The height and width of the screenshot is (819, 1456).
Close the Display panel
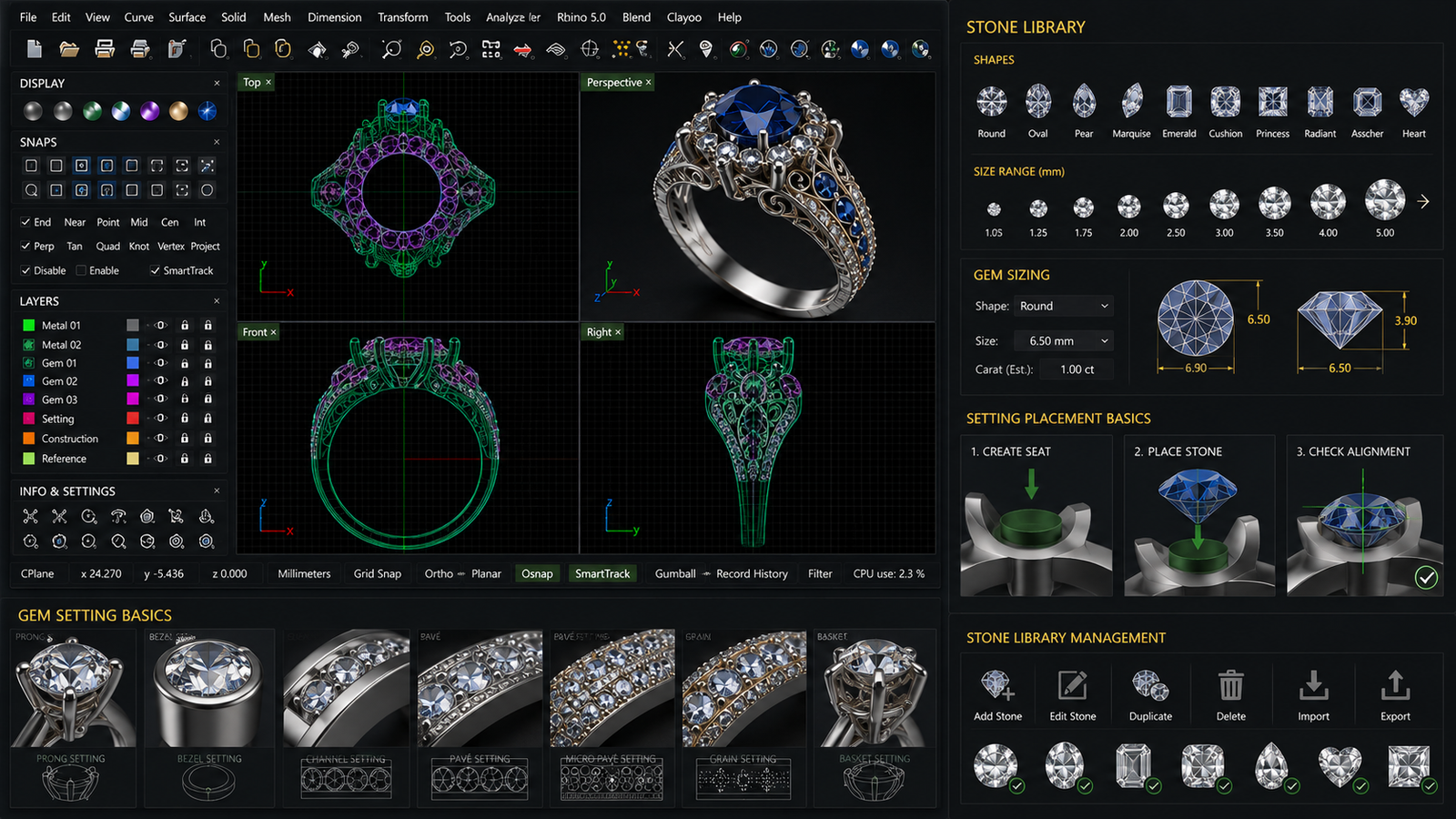click(x=217, y=83)
